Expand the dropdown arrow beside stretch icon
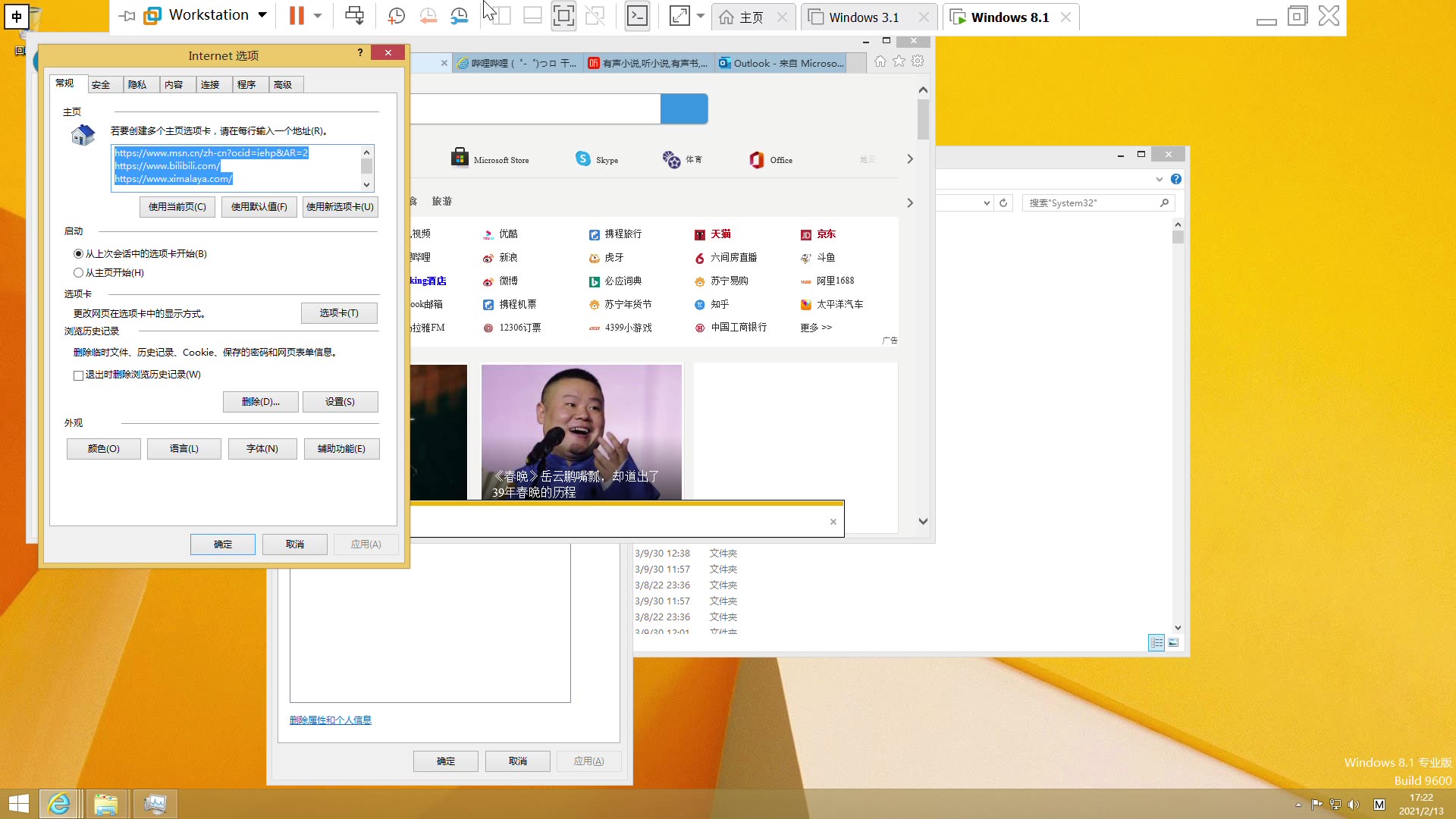This screenshot has height=819, width=1456. 701,15
